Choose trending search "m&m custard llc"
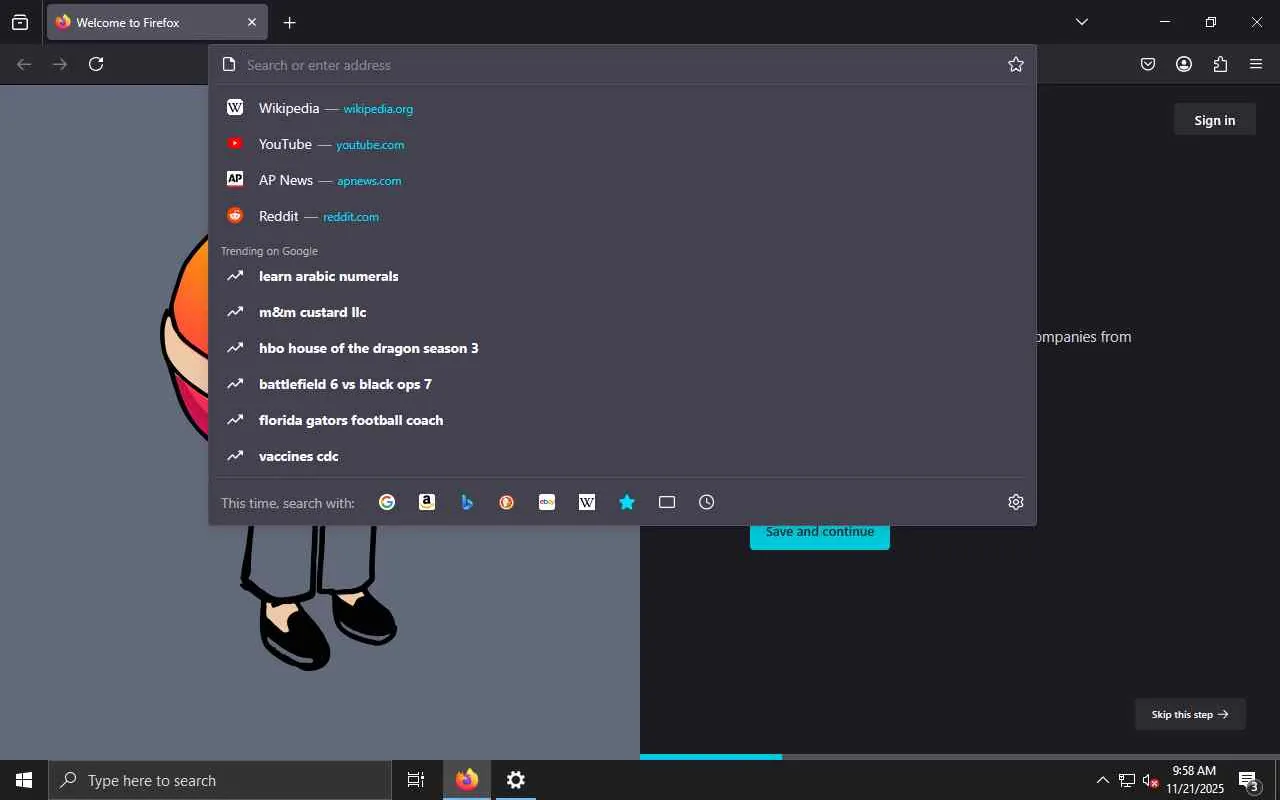Viewport: 1280px width, 800px height. click(622, 312)
